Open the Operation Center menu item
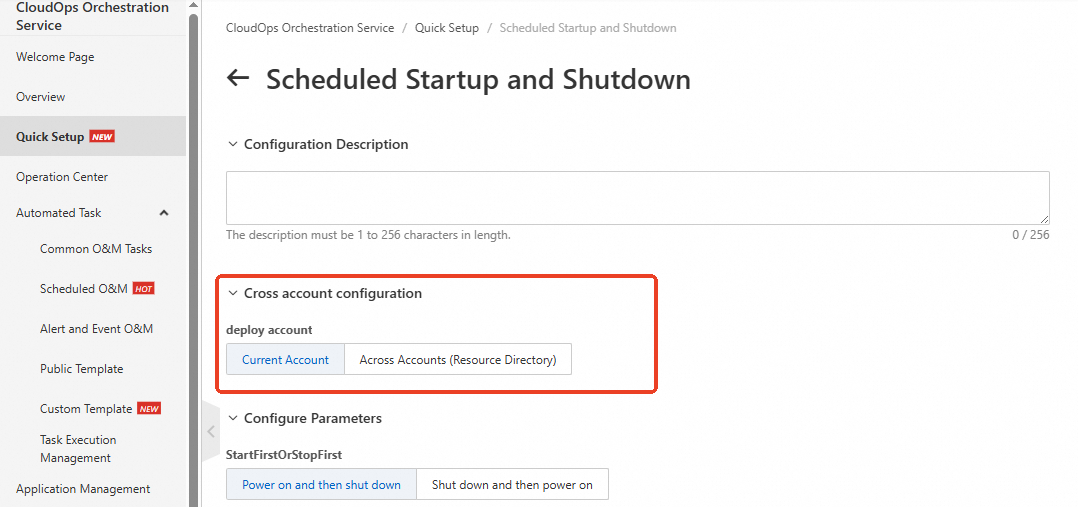Image resolution: width=1078 pixels, height=507 pixels. [62, 177]
